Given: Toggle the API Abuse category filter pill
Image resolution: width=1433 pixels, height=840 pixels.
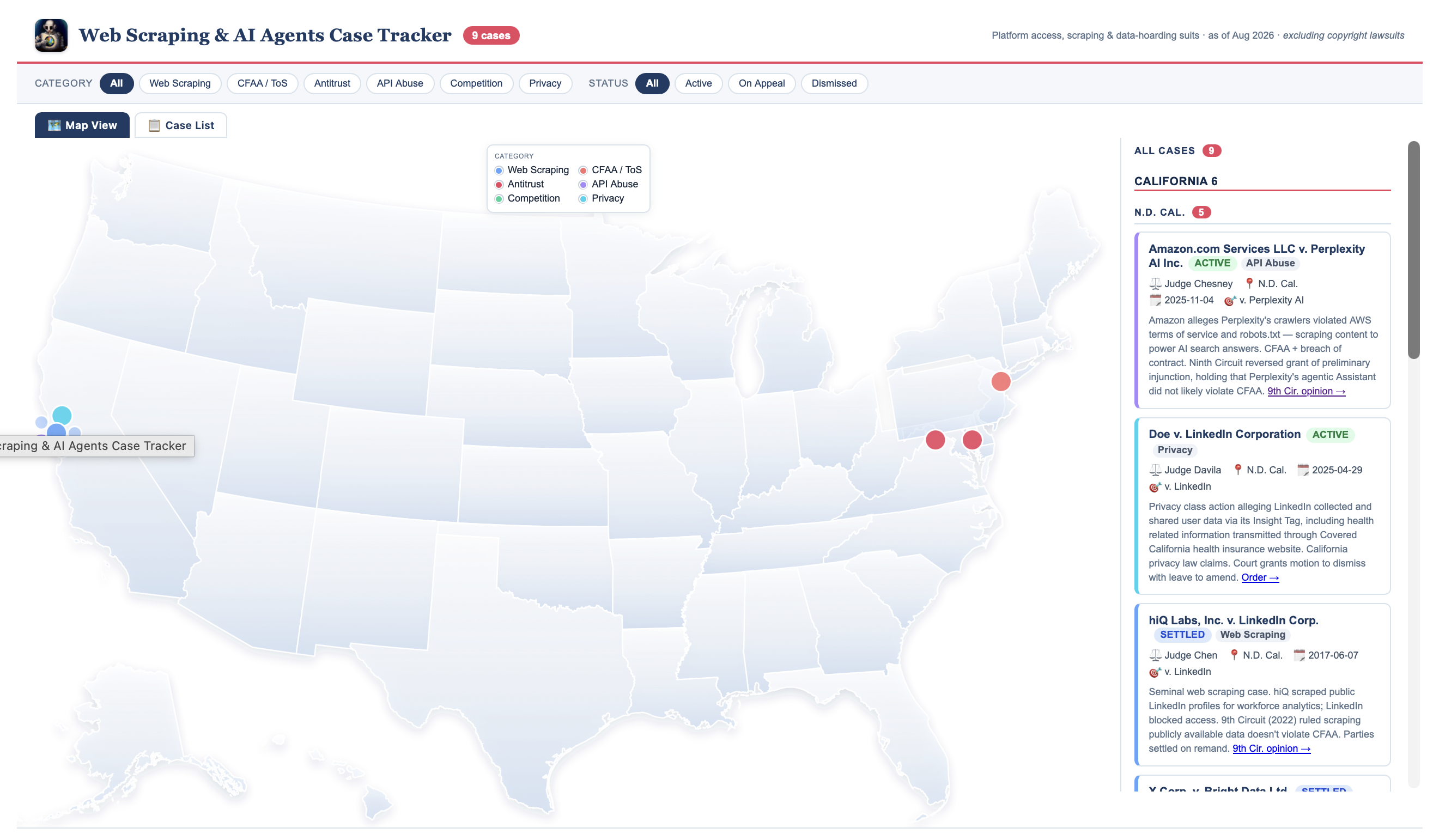Looking at the screenshot, I should click(x=400, y=83).
